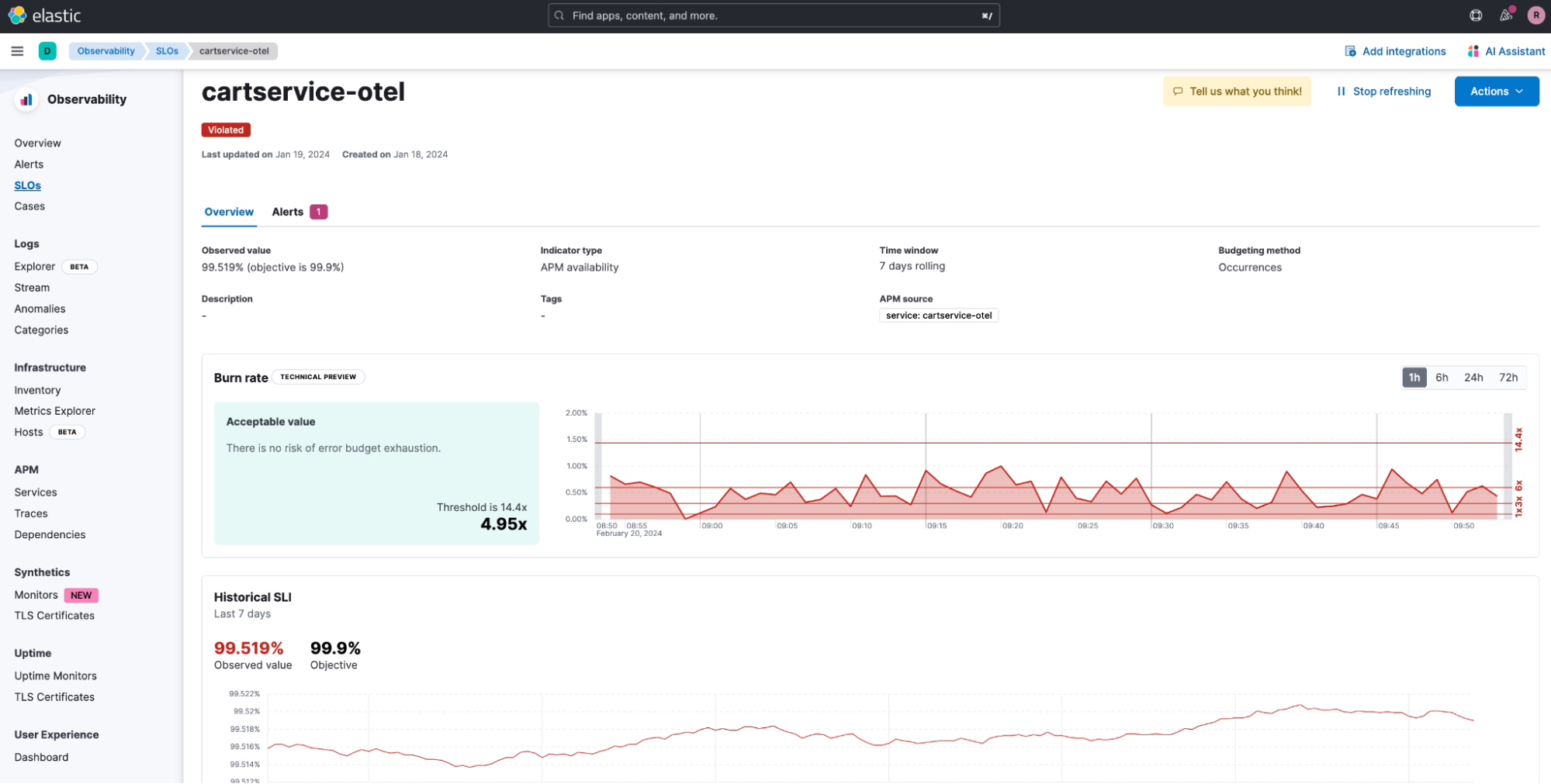Switch burn rate range to 24h
The height and width of the screenshot is (784, 1551).
[1473, 378]
